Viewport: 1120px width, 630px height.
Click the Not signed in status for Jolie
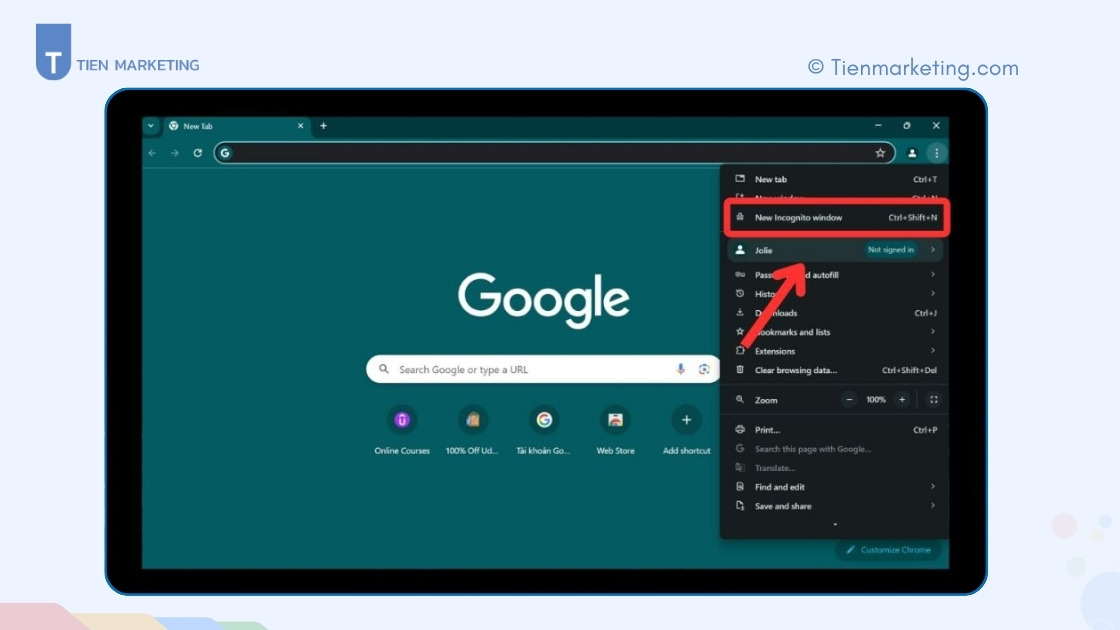pyautogui.click(x=890, y=250)
